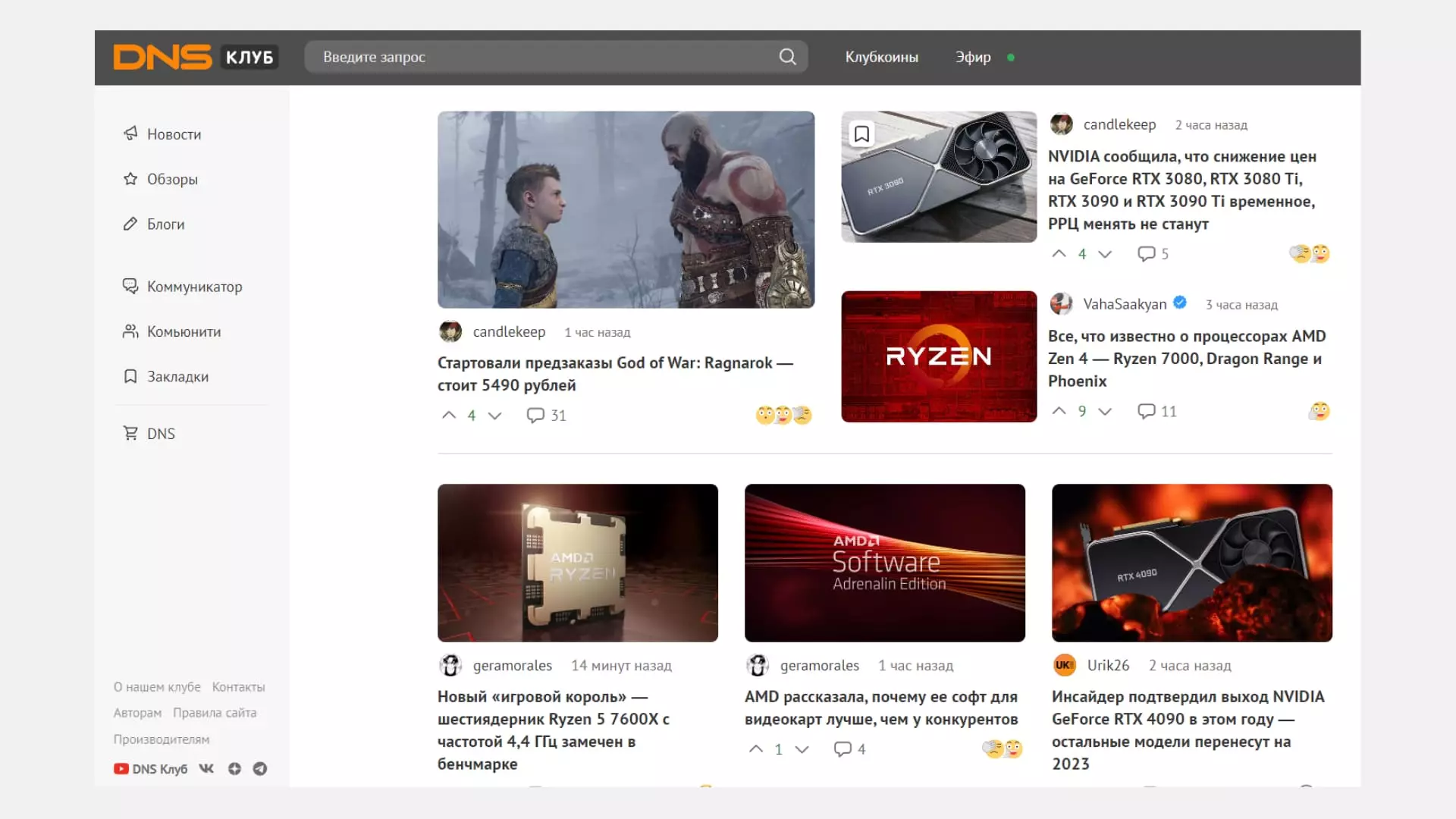Open the RTX 3090 card thumbnail

tap(939, 177)
